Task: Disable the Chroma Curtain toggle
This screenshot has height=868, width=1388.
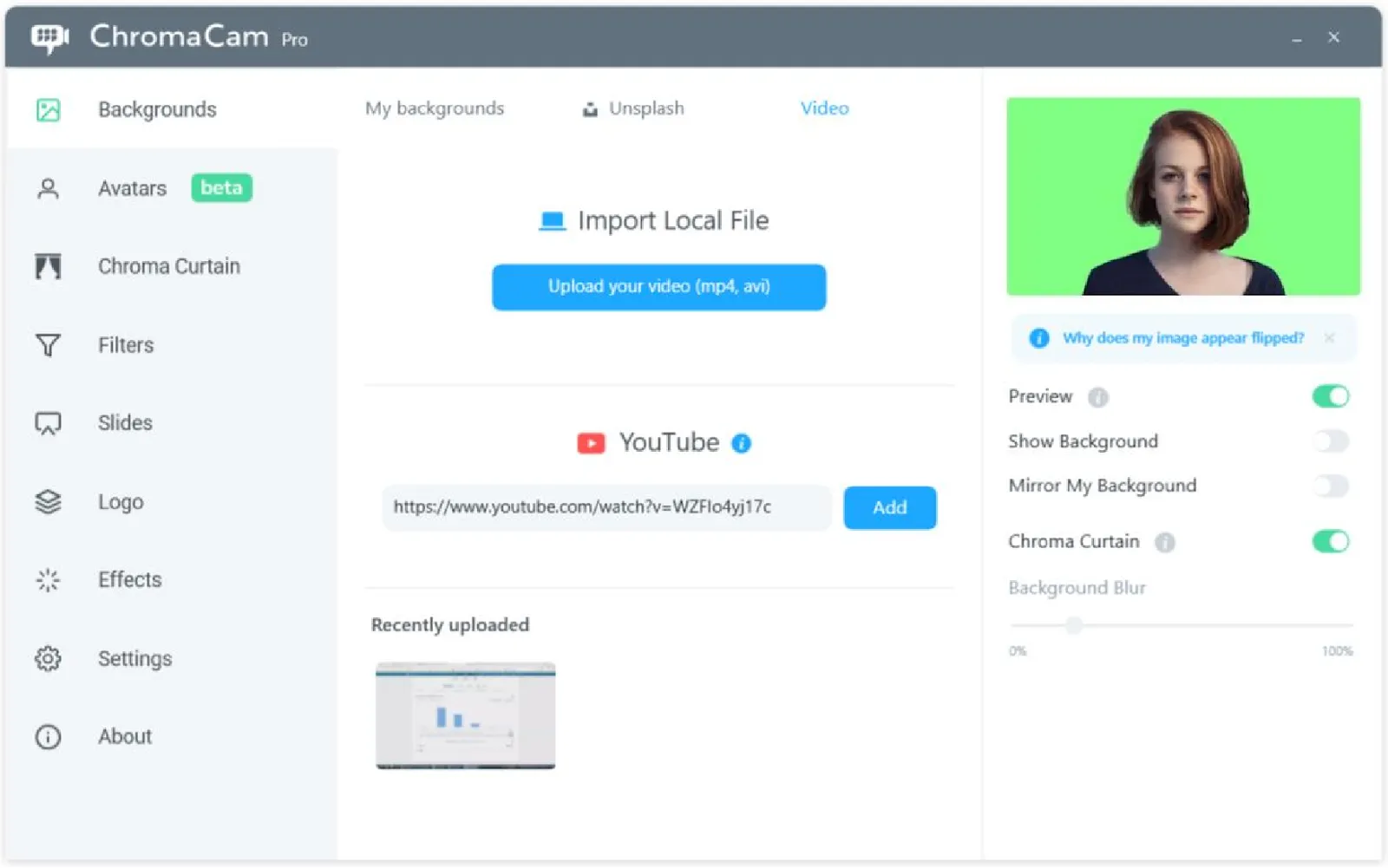Action: coord(1331,542)
